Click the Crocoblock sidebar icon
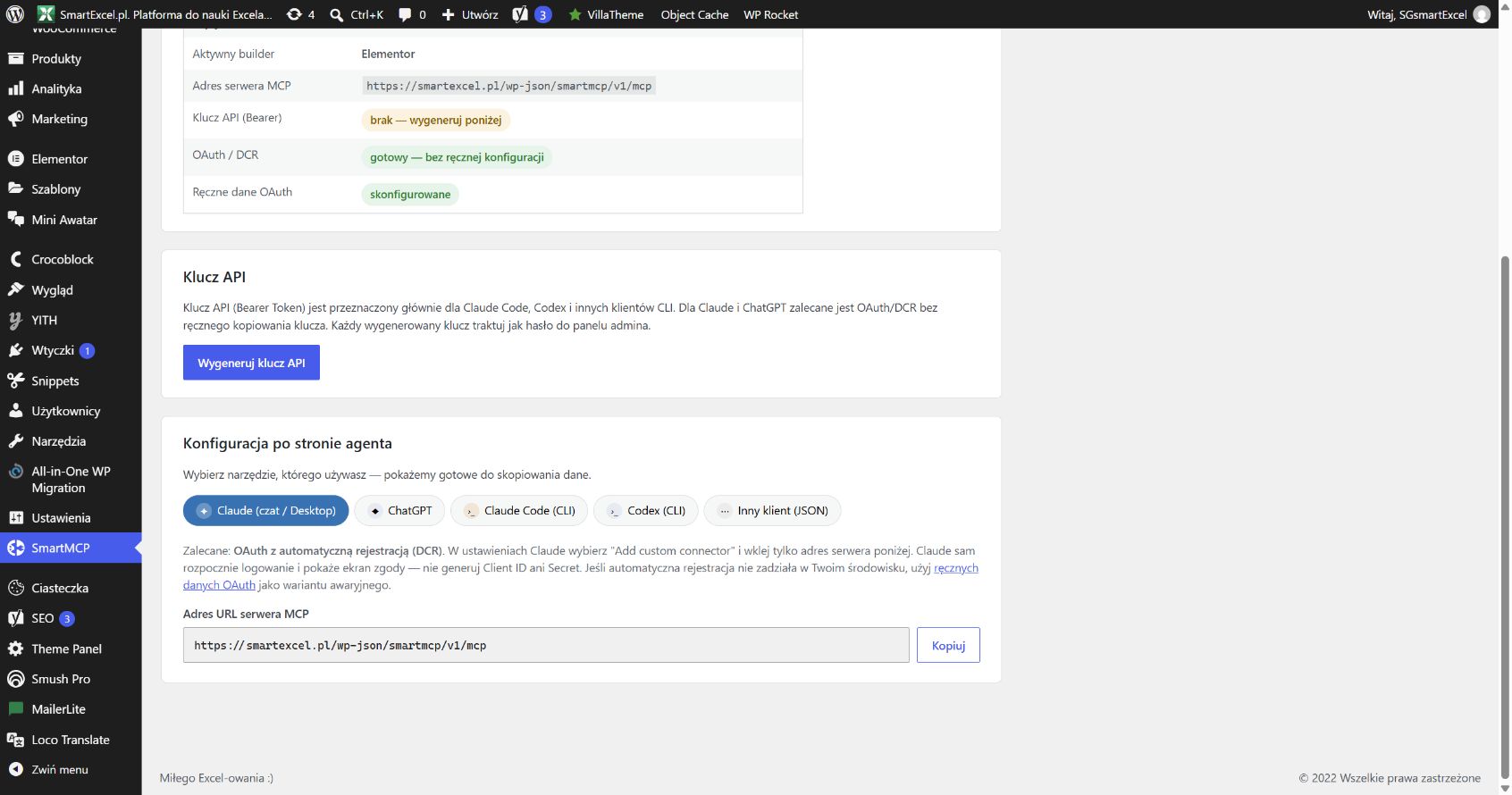 (15, 259)
